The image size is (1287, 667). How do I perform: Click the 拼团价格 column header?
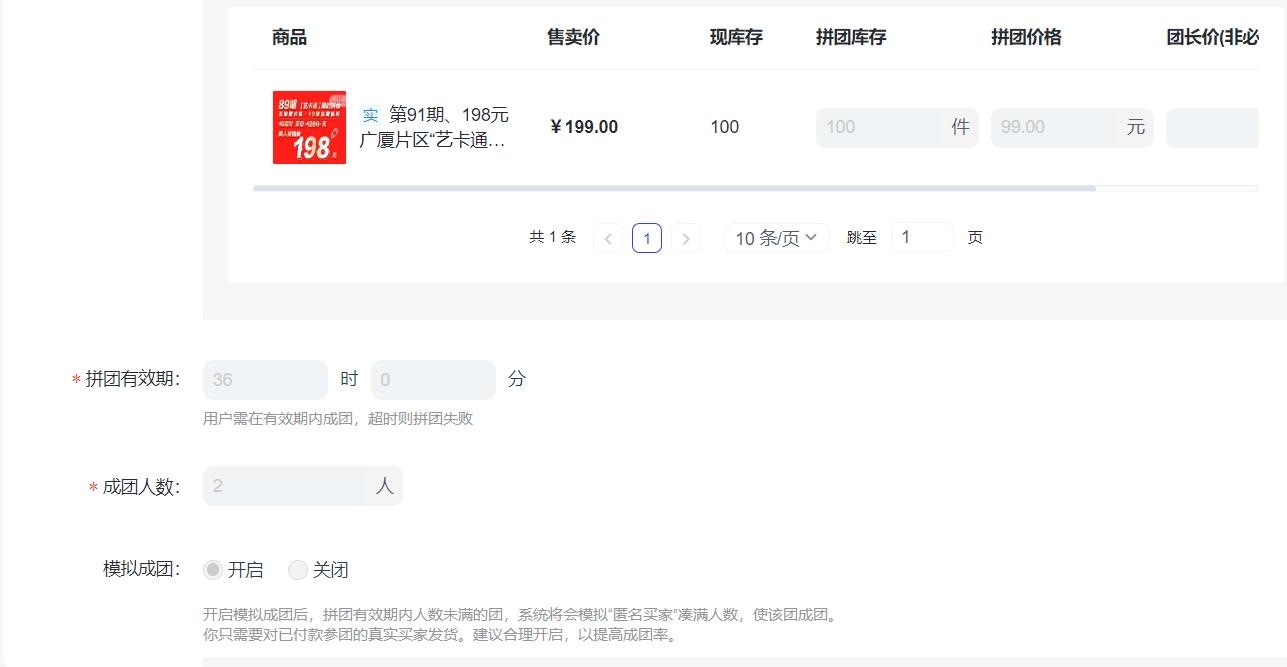(x=1026, y=38)
